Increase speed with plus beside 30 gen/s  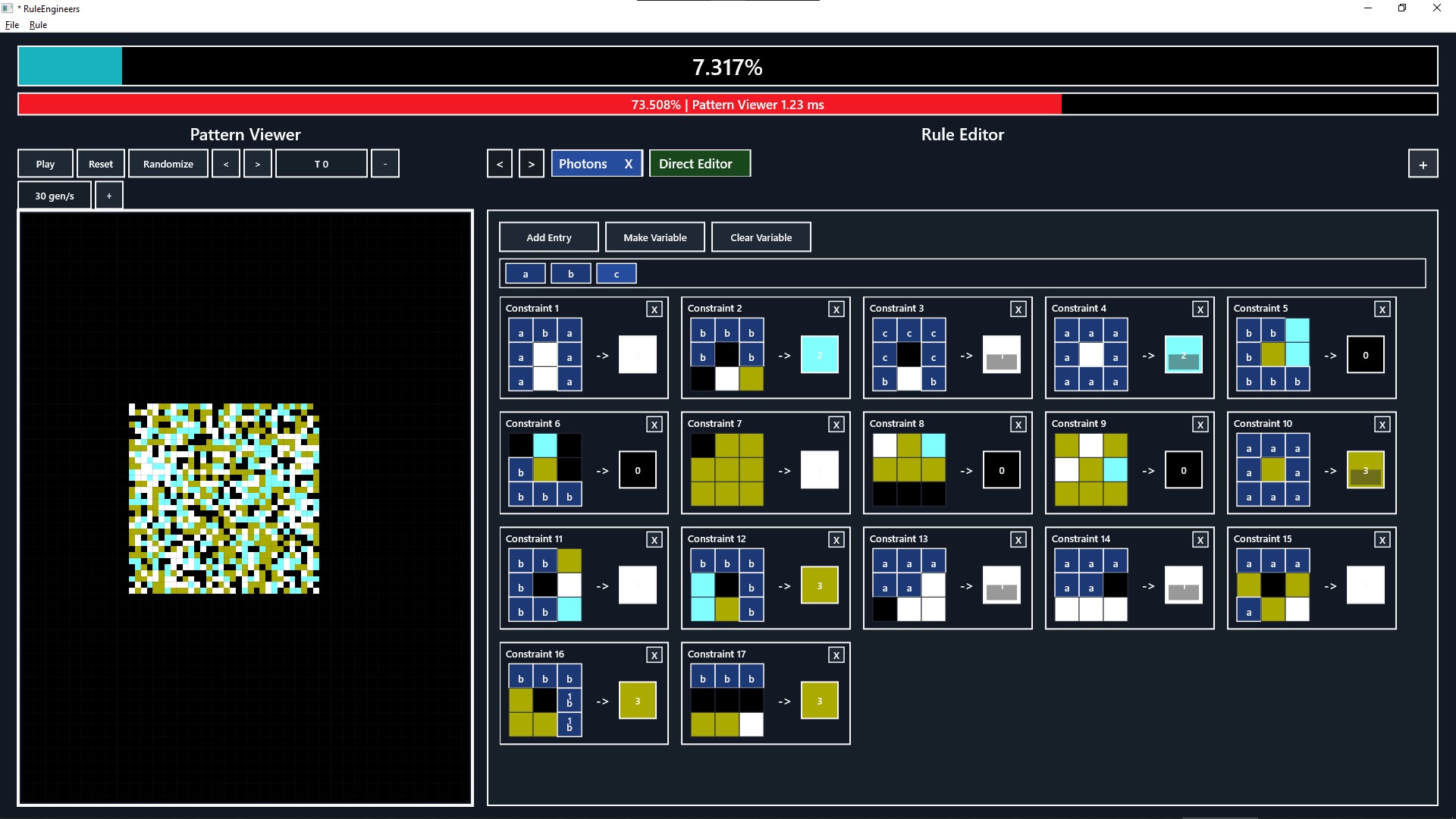(109, 196)
